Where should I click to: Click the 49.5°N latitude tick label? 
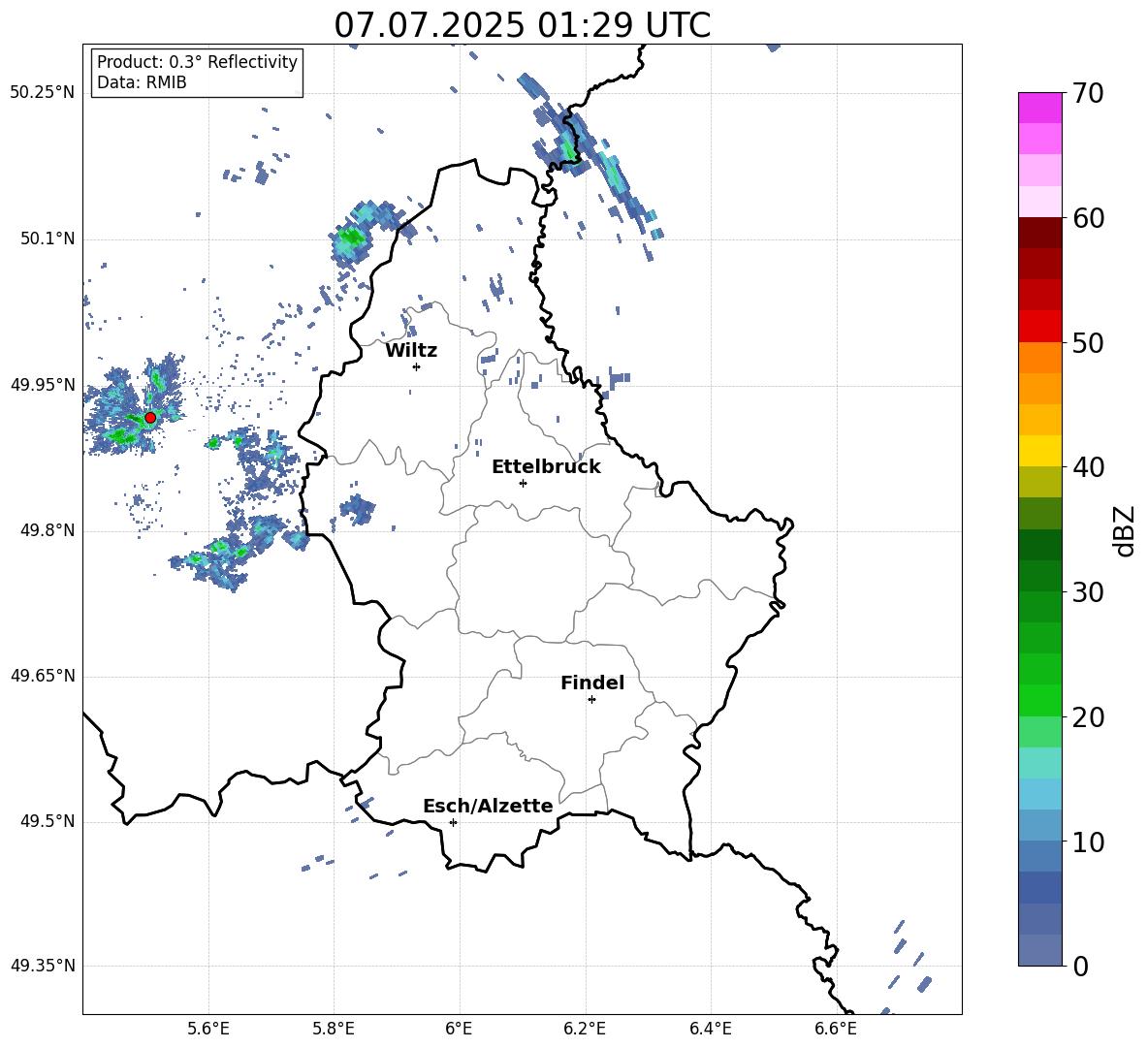tap(48, 822)
